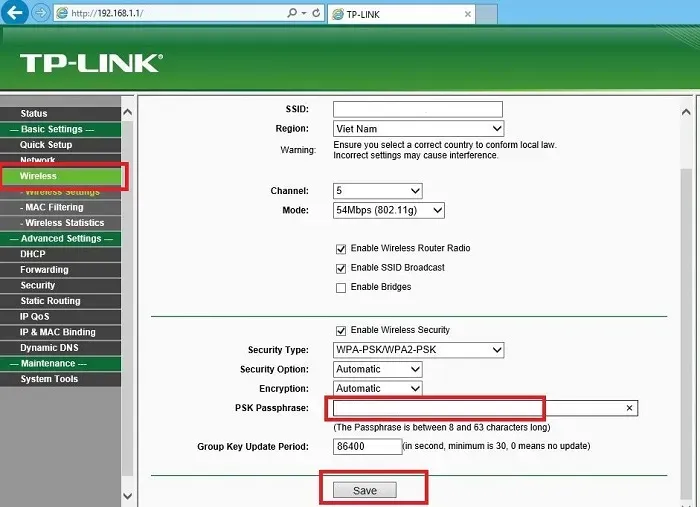The height and width of the screenshot is (507, 700).
Task: Open MAC Filtering submenu item
Action: pyautogui.click(x=60, y=207)
